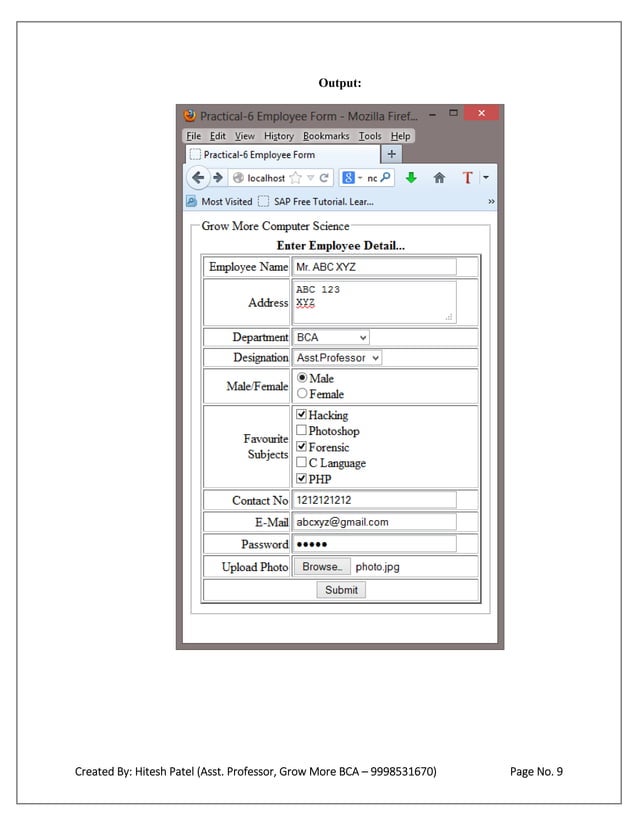Image resolution: width=638 pixels, height=826 pixels.
Task: Uncheck the PHP checkbox
Action: [x=301, y=478]
